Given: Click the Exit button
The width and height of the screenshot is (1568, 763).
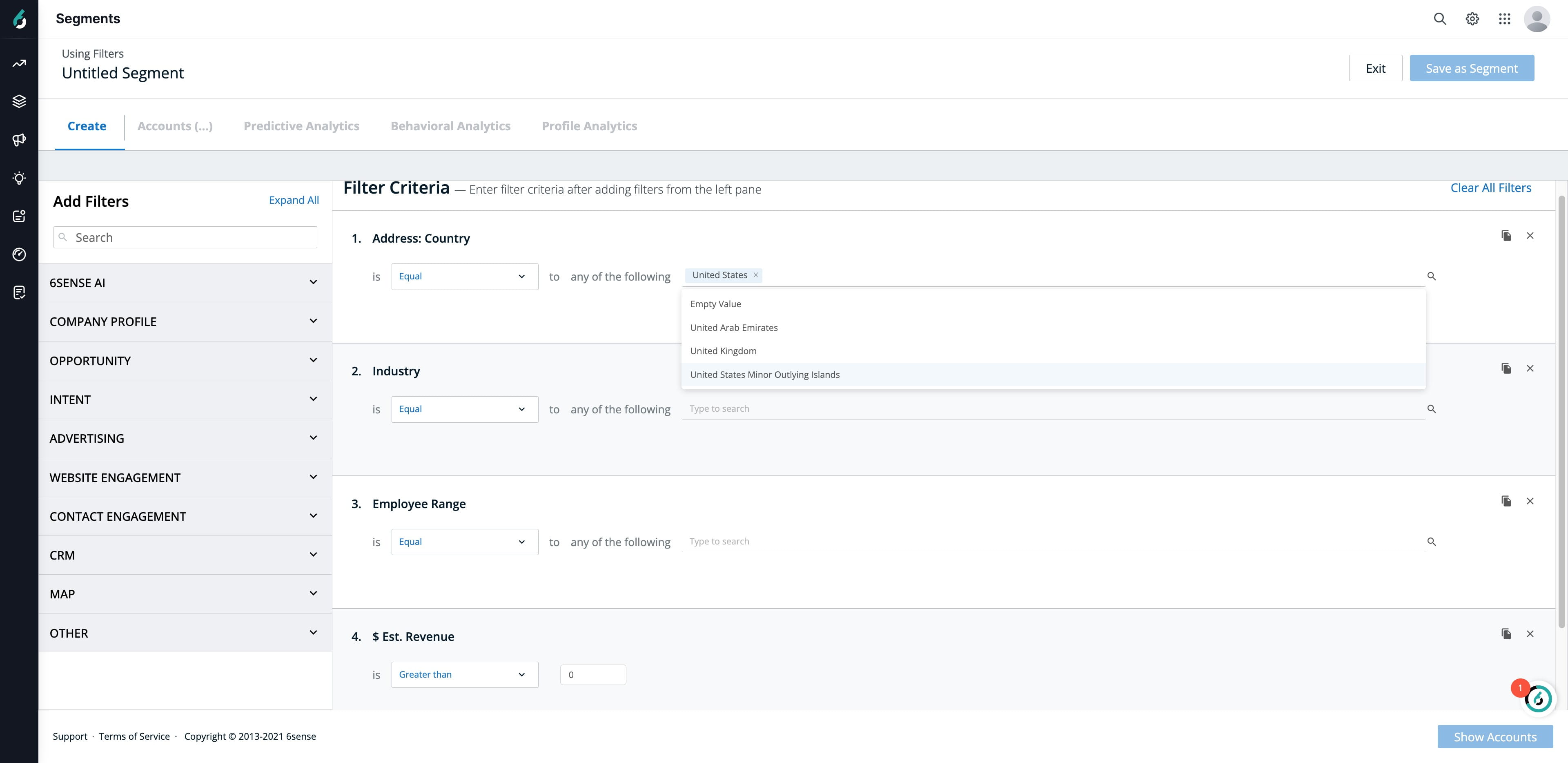Looking at the screenshot, I should pyautogui.click(x=1375, y=68).
